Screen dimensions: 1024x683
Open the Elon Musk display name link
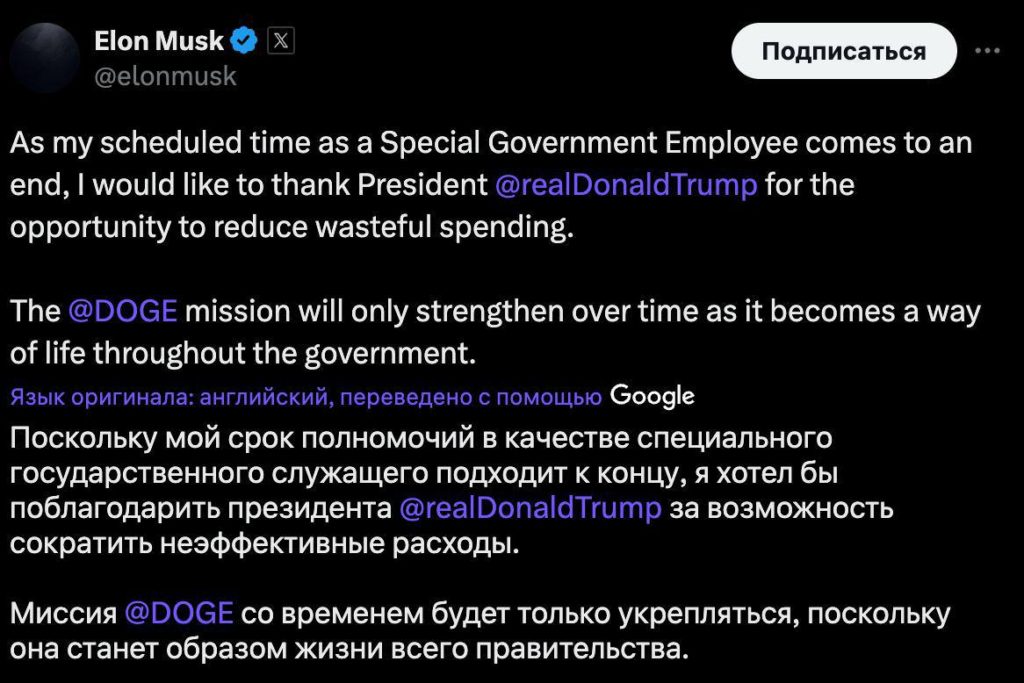[160, 41]
